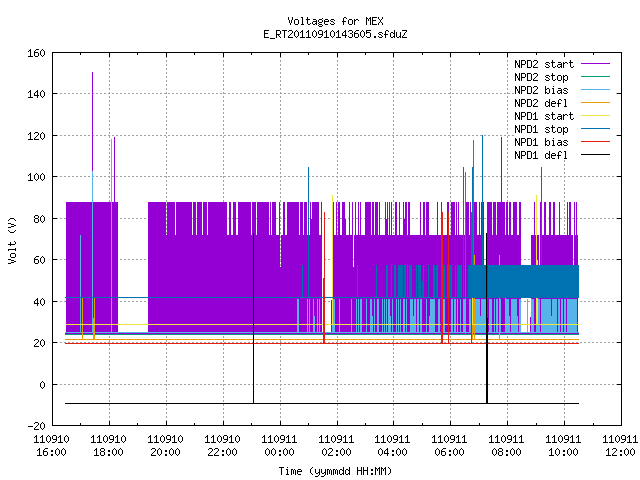Click the X-axis tick label 110910 18:00
640x480 pixels.
pos(108,446)
